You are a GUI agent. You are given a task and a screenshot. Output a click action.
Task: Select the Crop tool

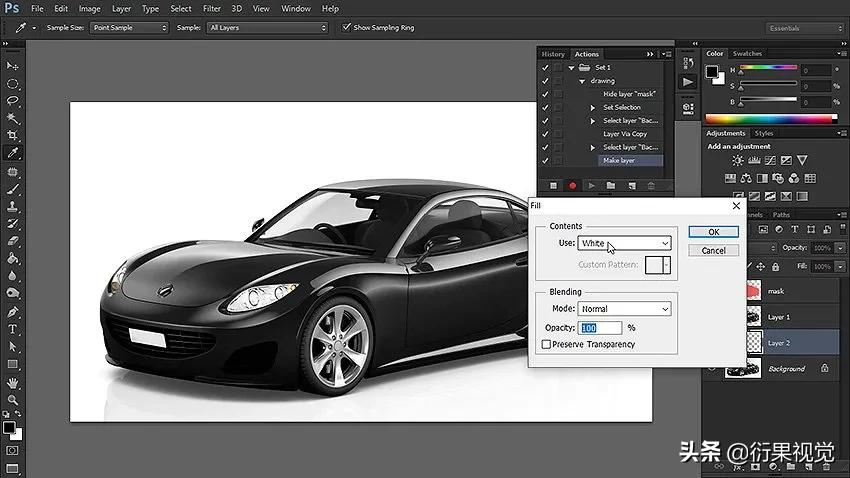point(13,136)
